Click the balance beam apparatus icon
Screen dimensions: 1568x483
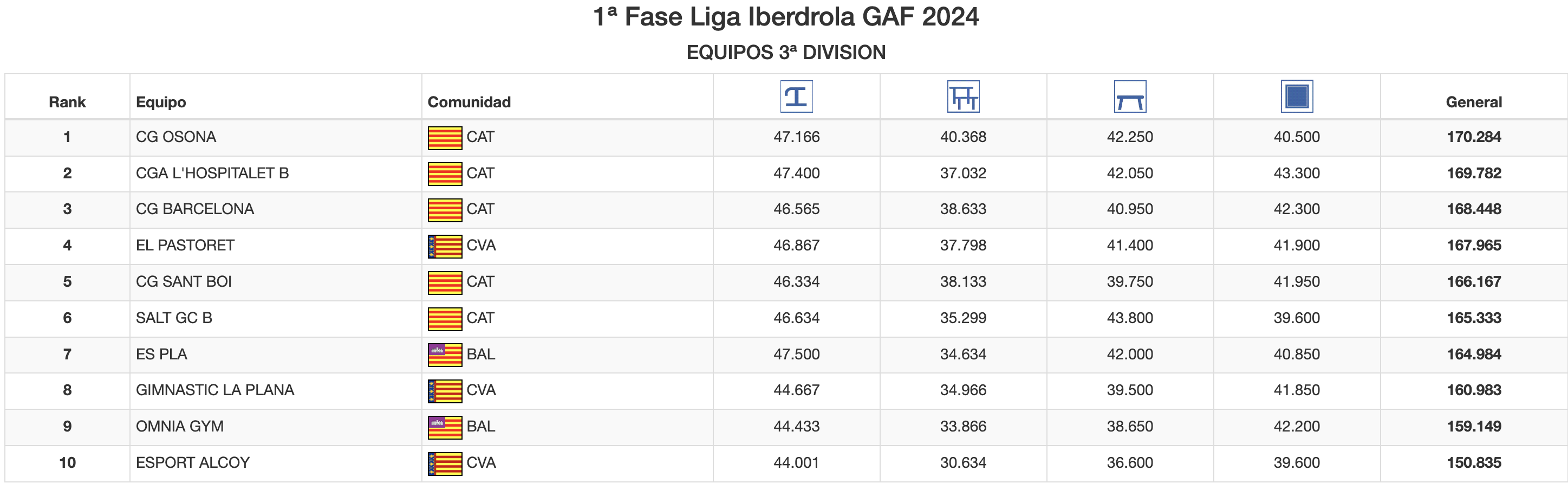1130,96
